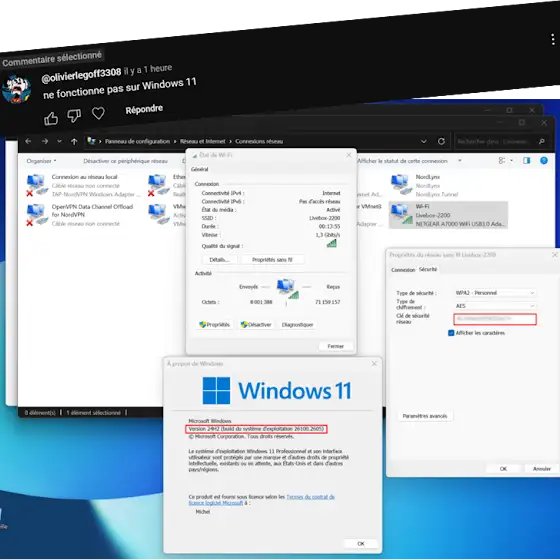Click Clé de sécurité réseau field
This screenshot has width=560, height=560.
coord(495,319)
